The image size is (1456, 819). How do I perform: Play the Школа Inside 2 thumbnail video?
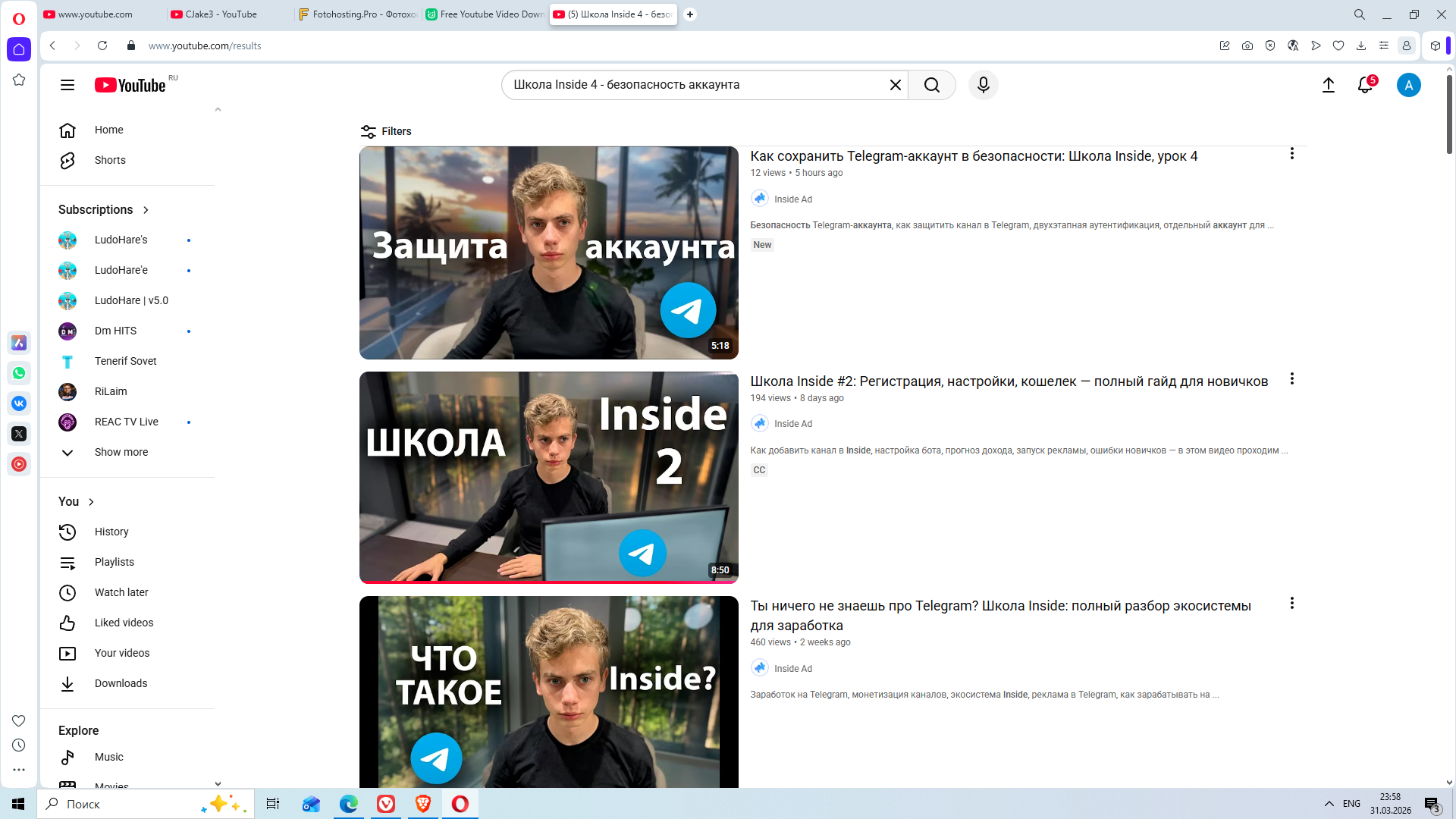(548, 477)
